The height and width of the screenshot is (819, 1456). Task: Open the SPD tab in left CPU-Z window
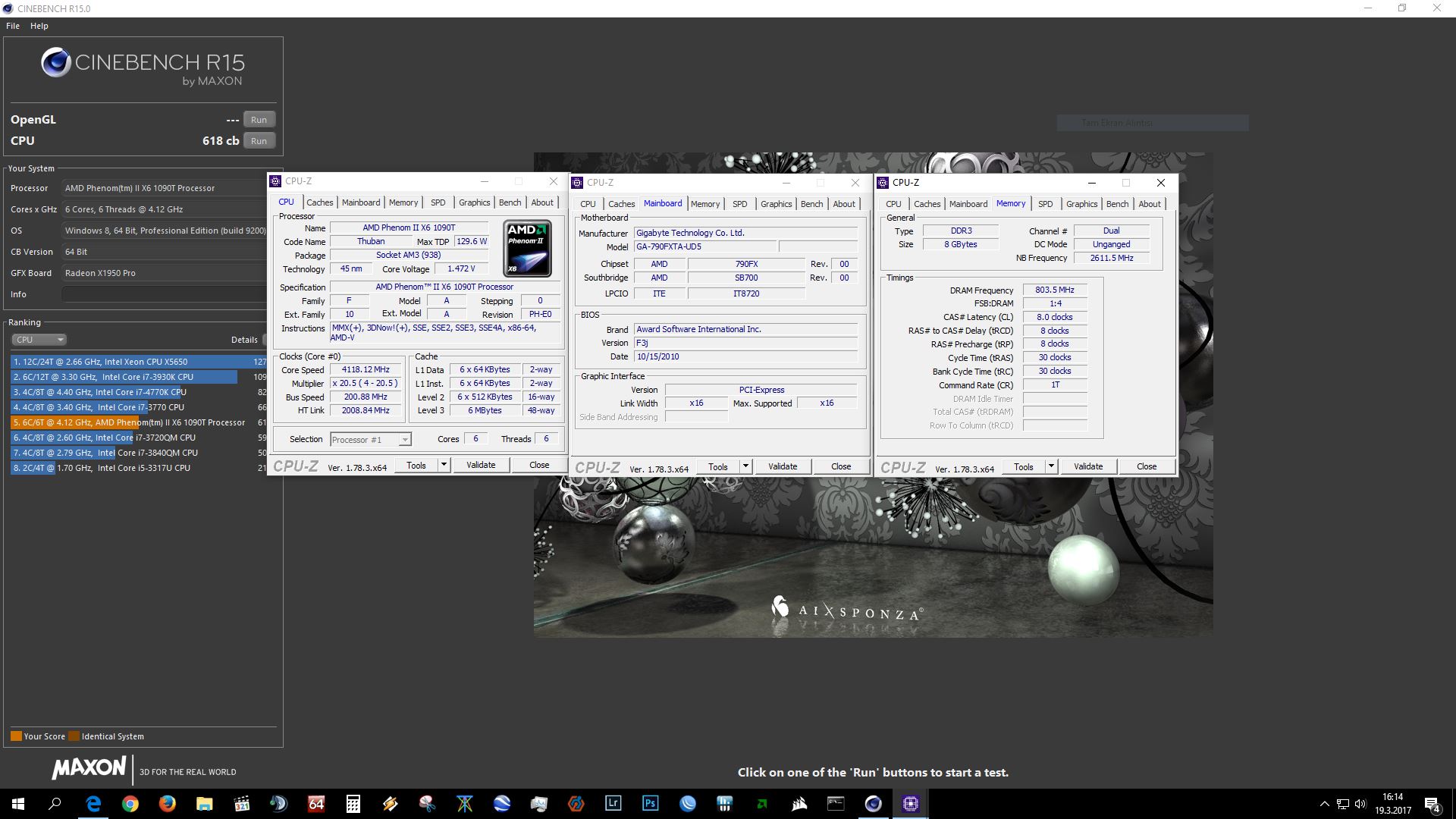coord(438,202)
